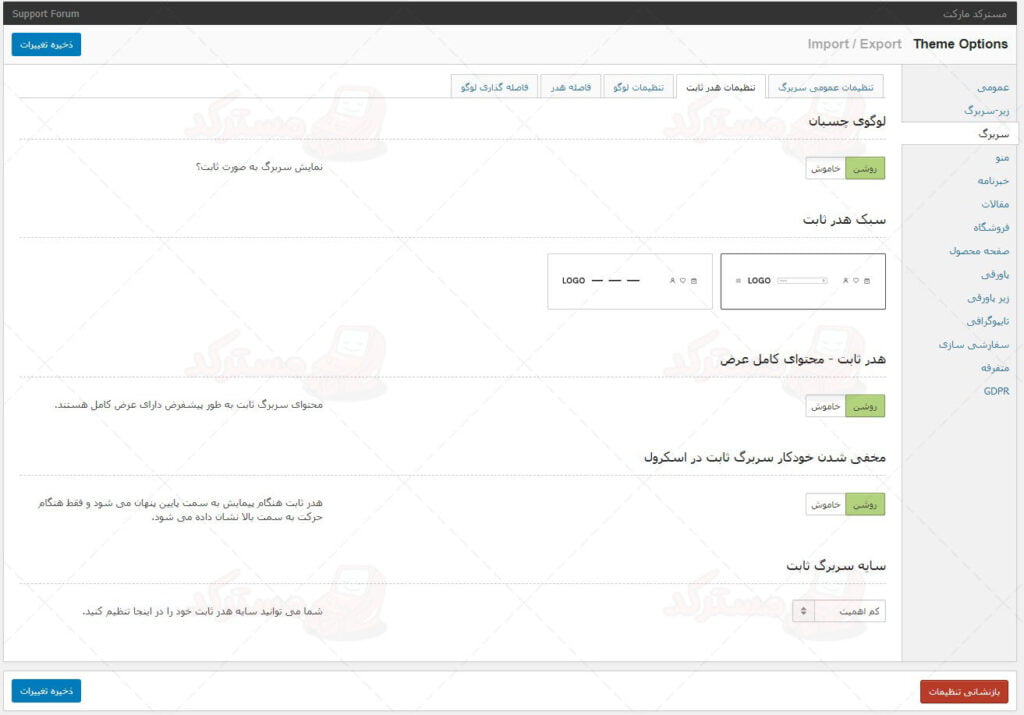Image resolution: width=1024 pixels, height=715 pixels.
Task: Open the تنظیمات لوگو tab
Action: [639, 87]
